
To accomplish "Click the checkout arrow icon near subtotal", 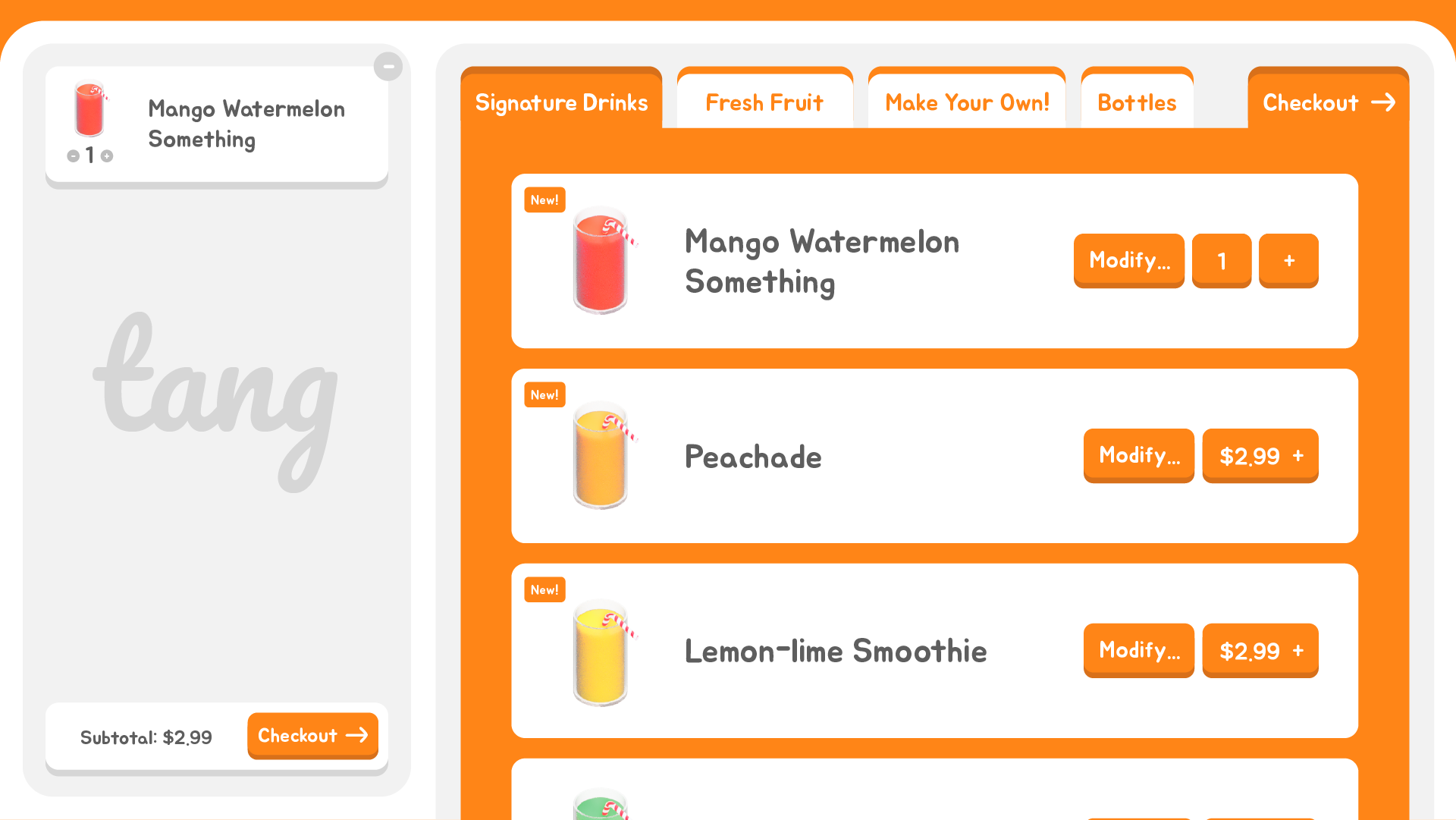I will point(357,736).
